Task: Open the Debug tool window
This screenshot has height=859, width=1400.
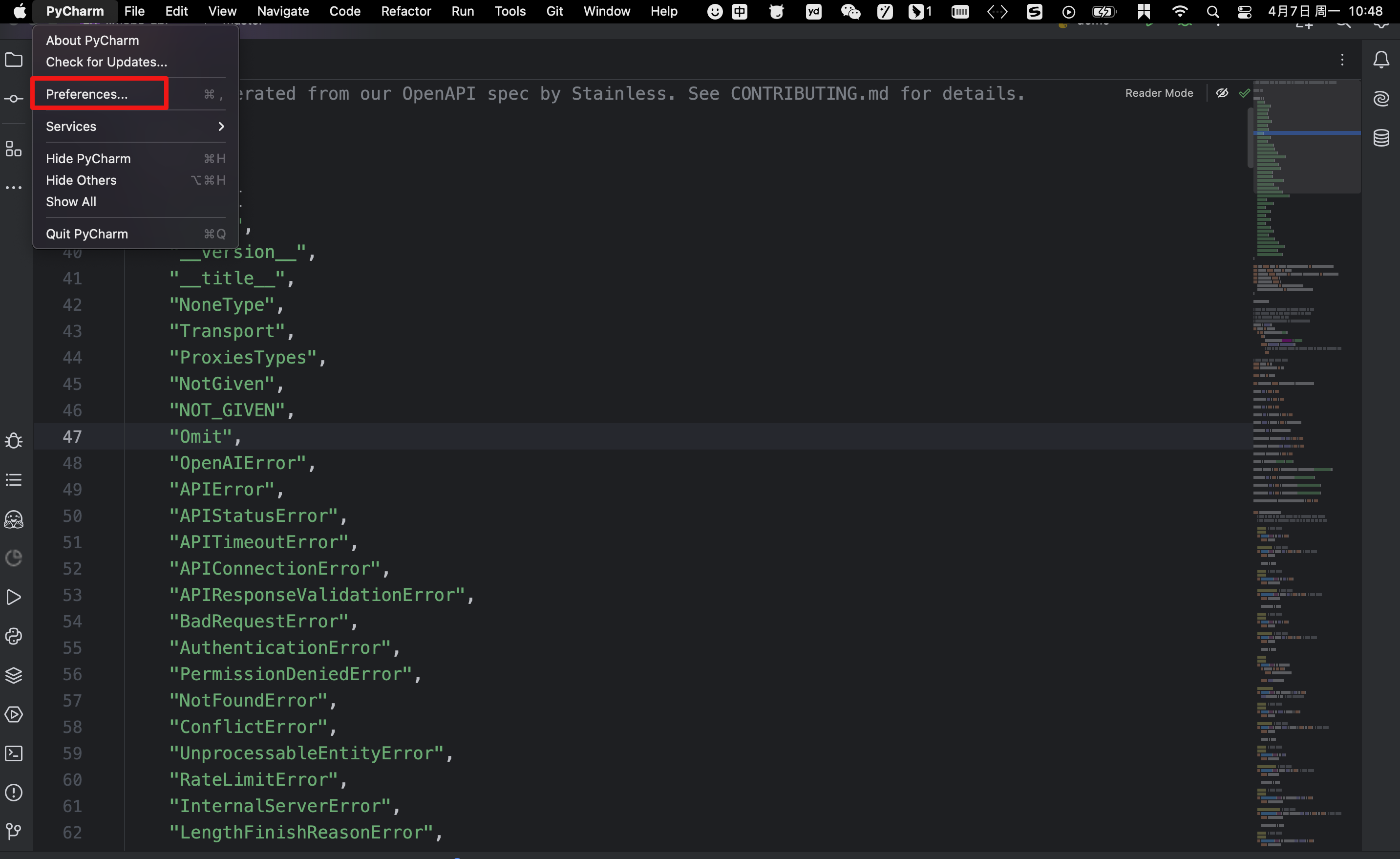Action: pyautogui.click(x=14, y=441)
